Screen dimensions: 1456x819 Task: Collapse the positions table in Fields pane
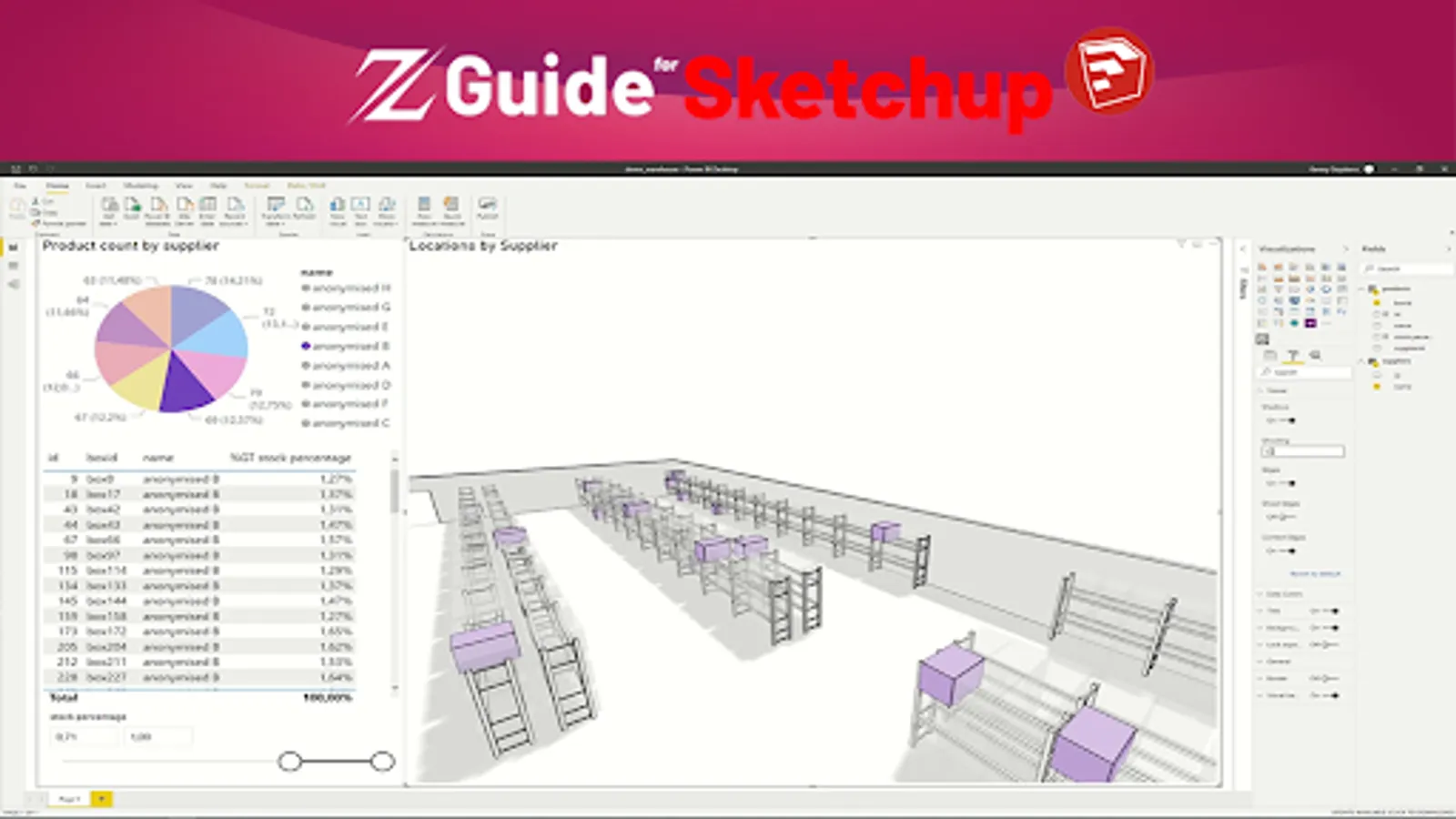click(1363, 289)
